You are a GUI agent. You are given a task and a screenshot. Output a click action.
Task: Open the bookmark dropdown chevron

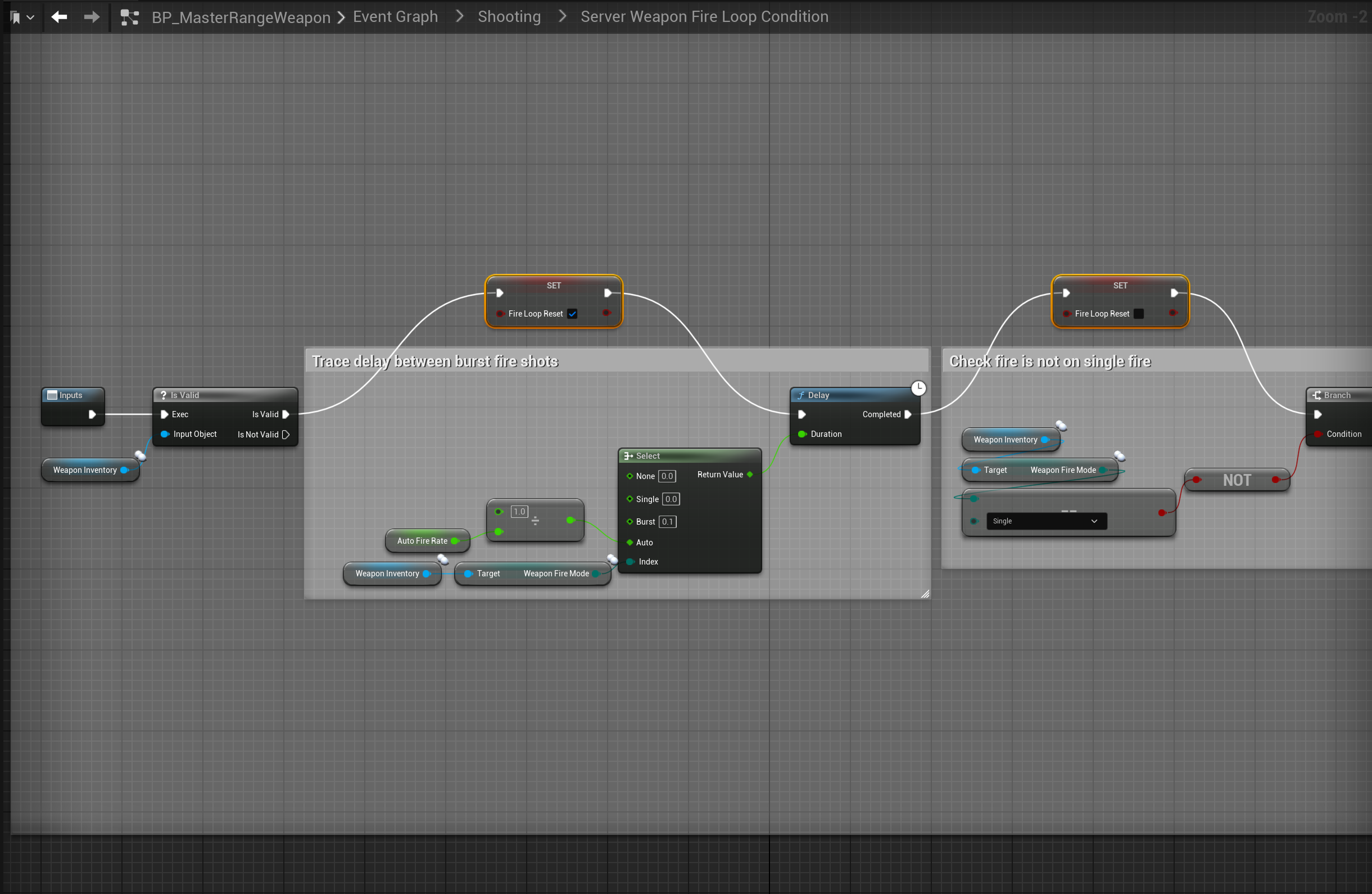[x=30, y=18]
